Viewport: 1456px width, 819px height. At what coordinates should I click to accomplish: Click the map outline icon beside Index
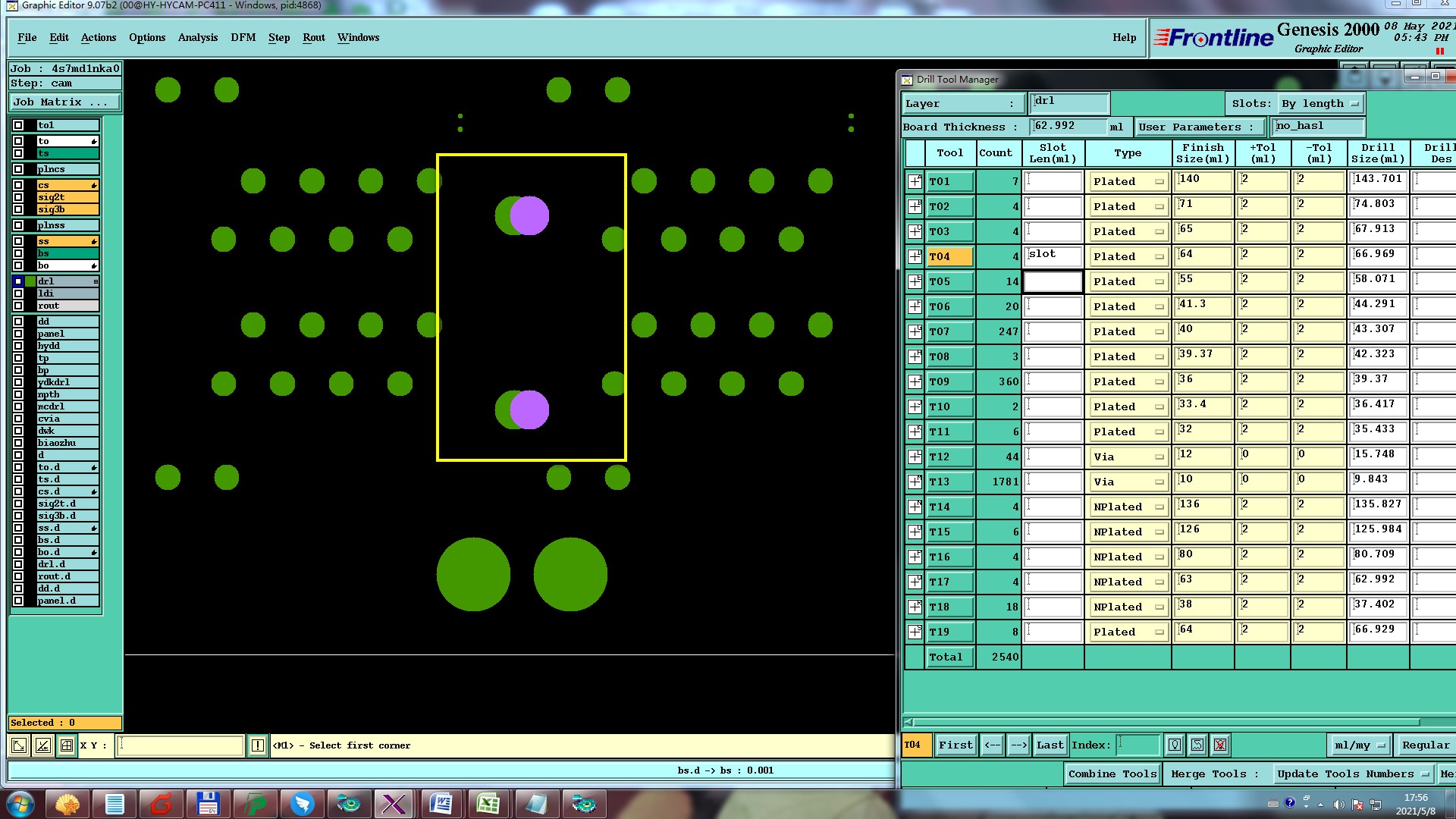click(1197, 745)
